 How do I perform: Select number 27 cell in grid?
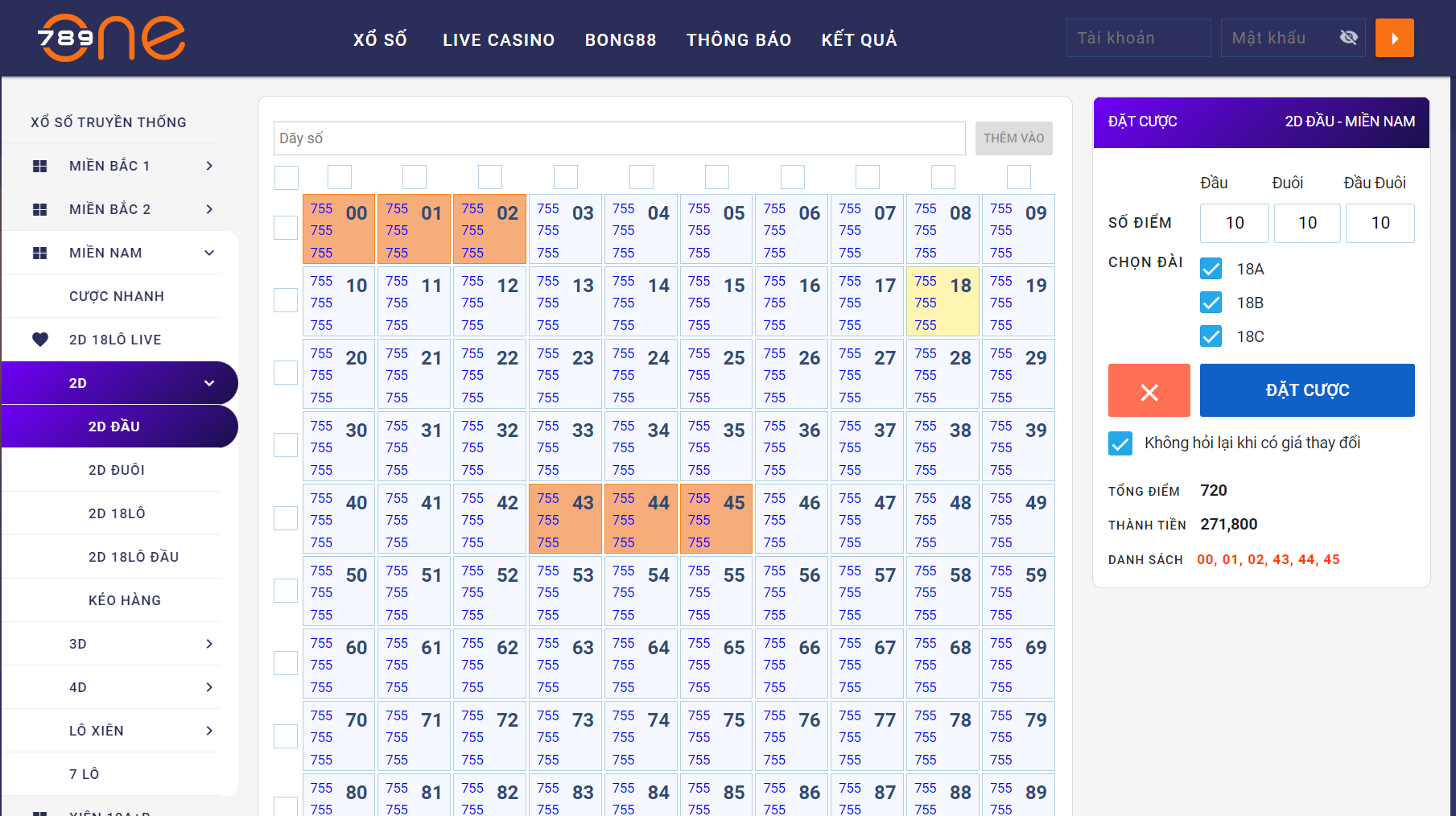click(x=868, y=374)
